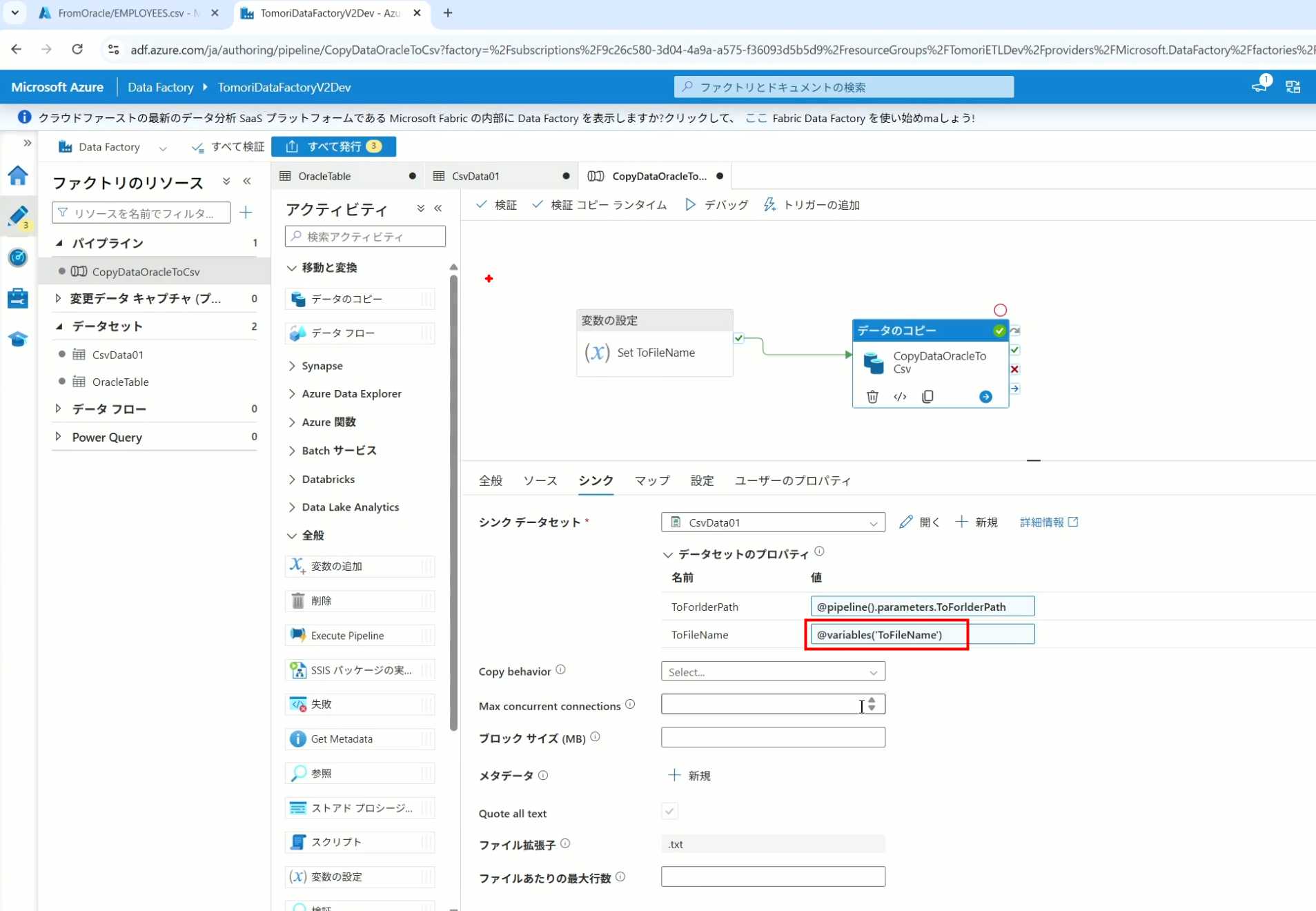Click the delete trash icon on copy activity
The width and height of the screenshot is (1316, 911).
click(x=872, y=397)
